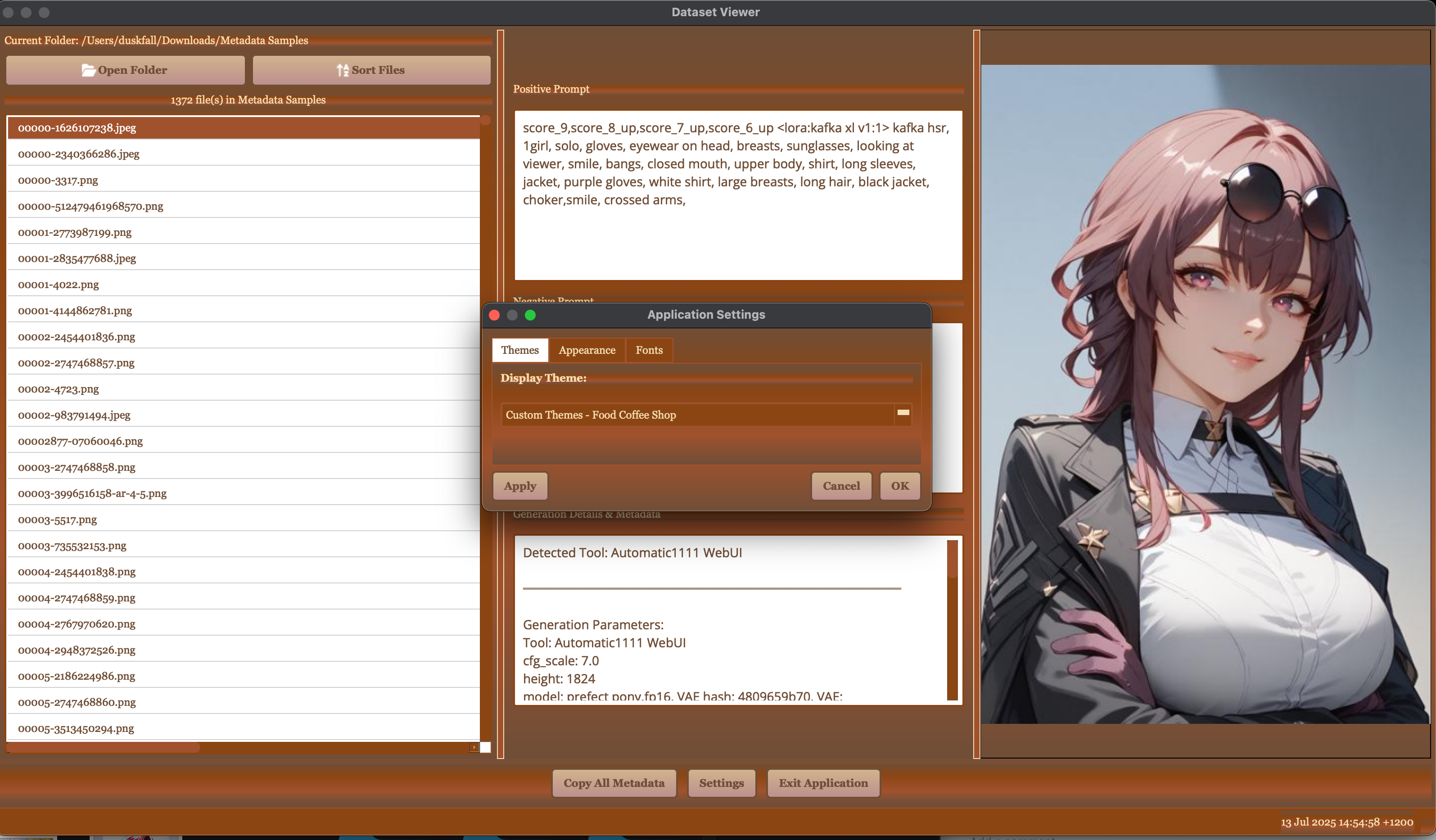Confirm settings with the OK button
The height and width of the screenshot is (840, 1436).
899,486
